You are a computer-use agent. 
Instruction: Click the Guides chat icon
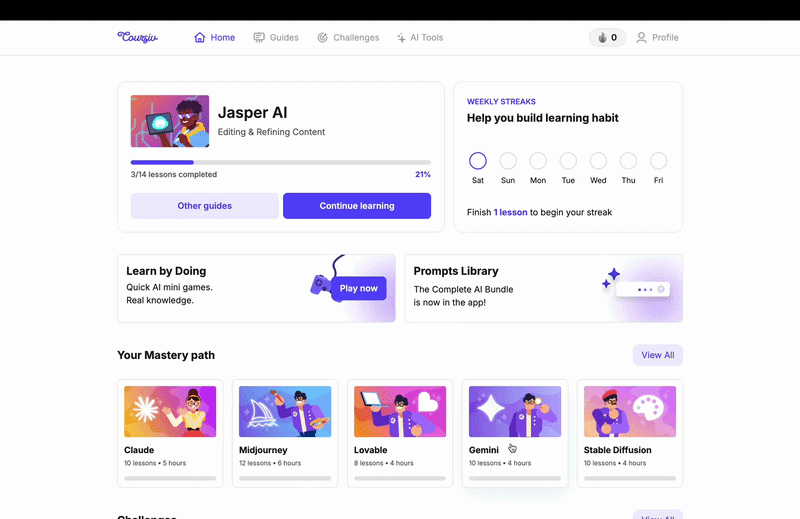point(259,37)
